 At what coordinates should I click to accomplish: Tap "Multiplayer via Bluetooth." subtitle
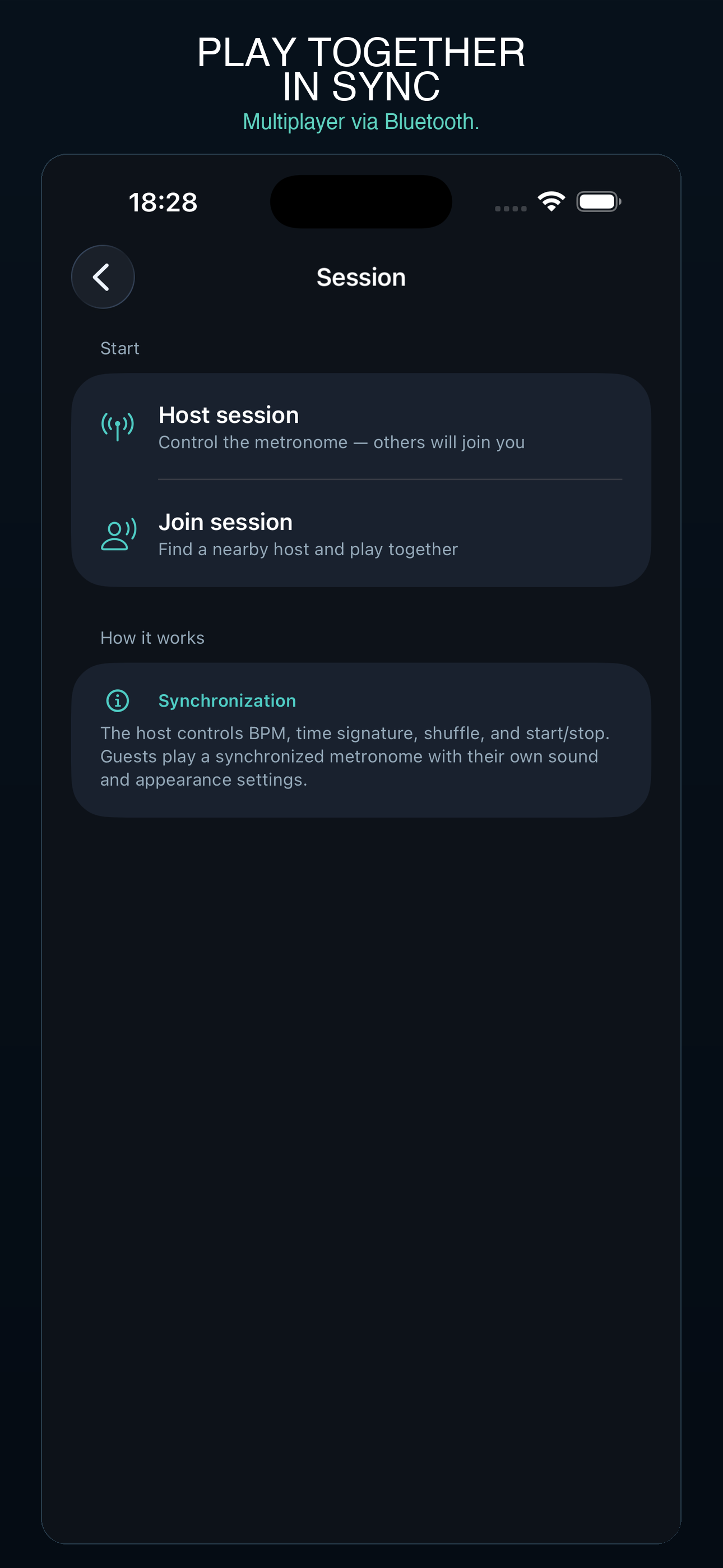click(x=361, y=122)
